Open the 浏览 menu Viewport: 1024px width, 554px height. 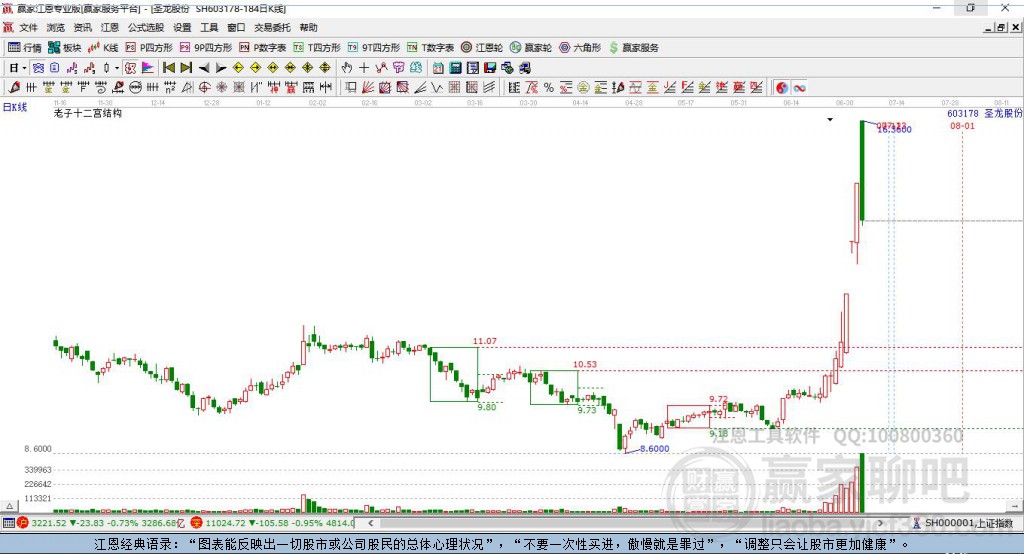(56, 27)
